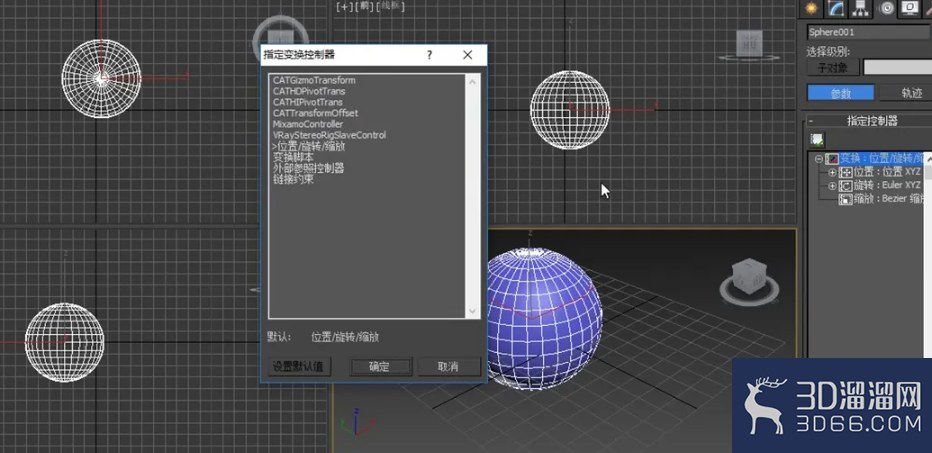Select VRayStereoRigSlaveControl in the list

click(x=329, y=135)
